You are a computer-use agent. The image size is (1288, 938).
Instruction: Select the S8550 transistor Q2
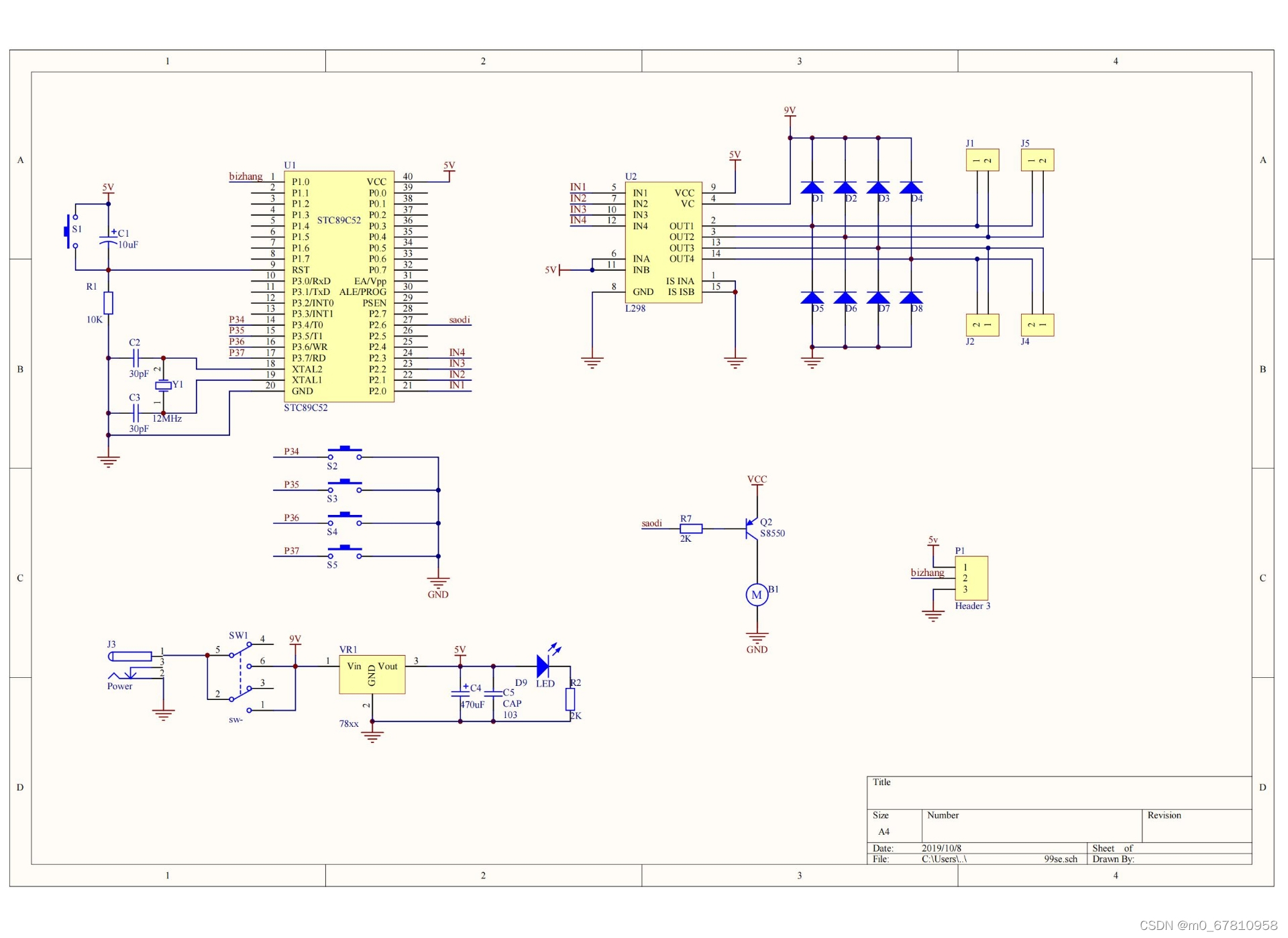coord(752,528)
